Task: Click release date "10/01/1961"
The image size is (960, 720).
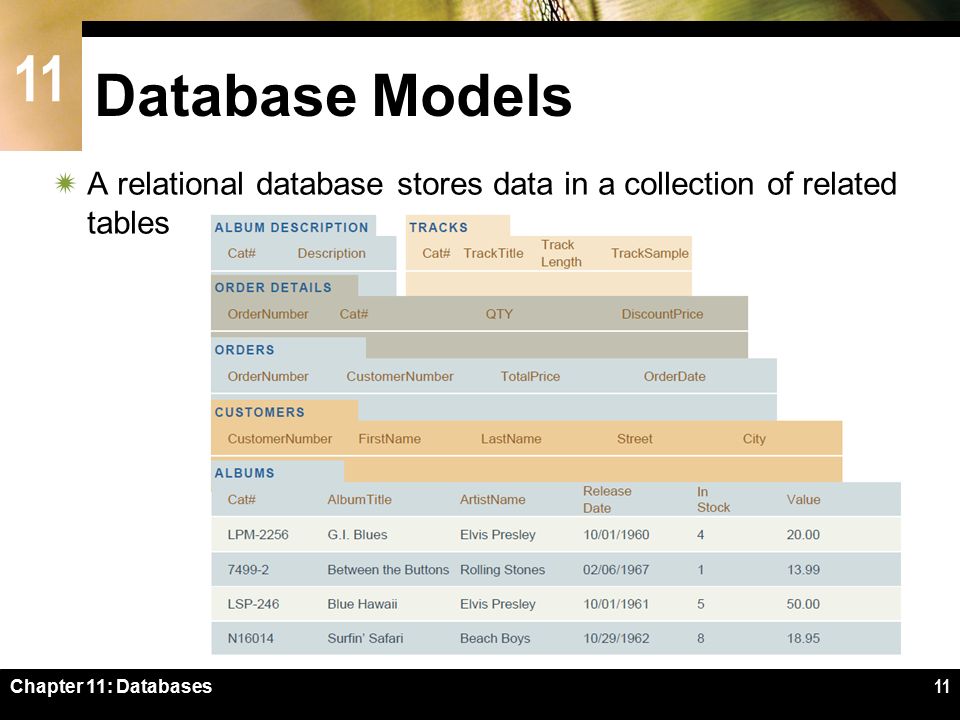Action: [x=616, y=604]
